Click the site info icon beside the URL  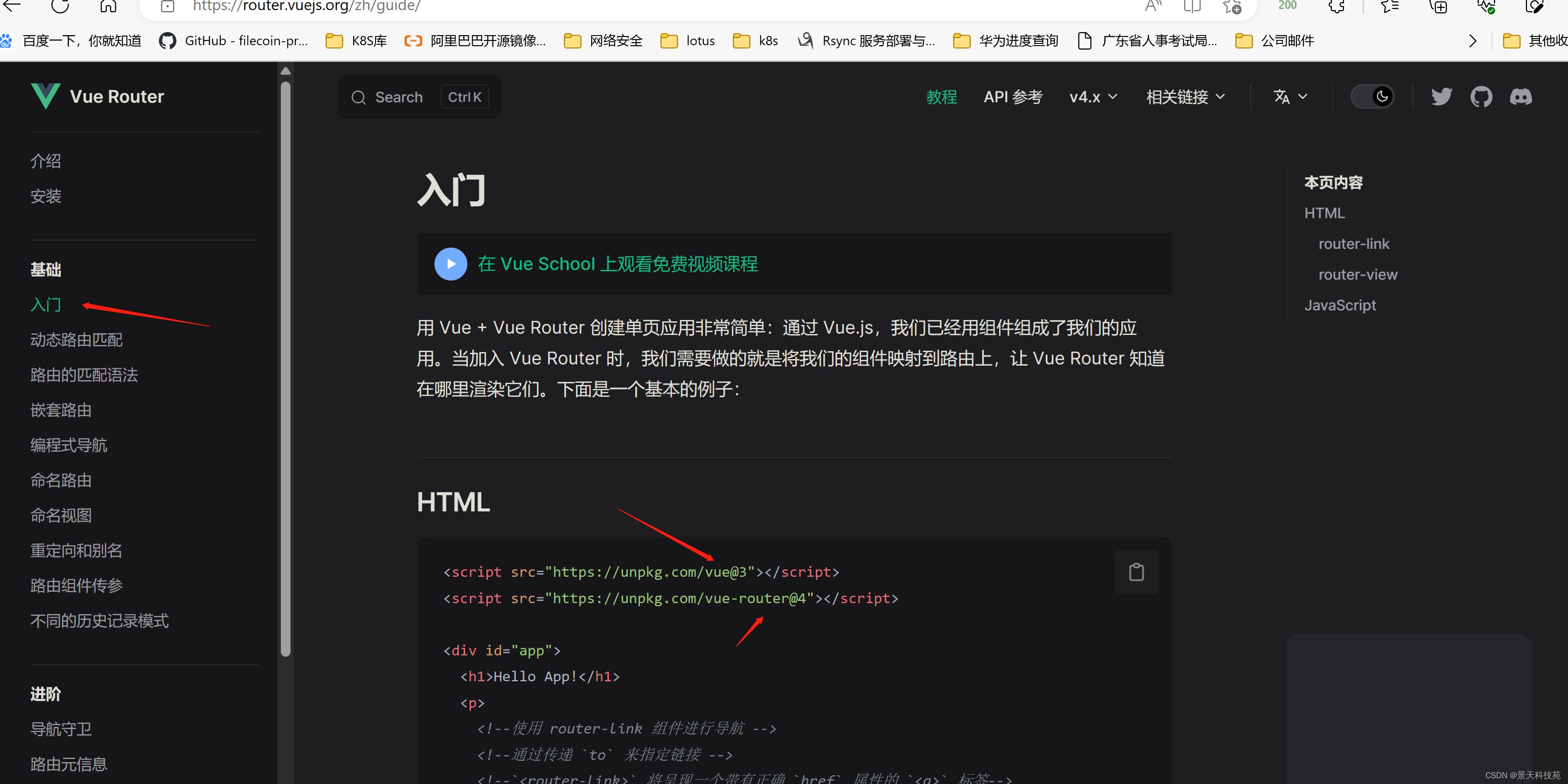167,6
